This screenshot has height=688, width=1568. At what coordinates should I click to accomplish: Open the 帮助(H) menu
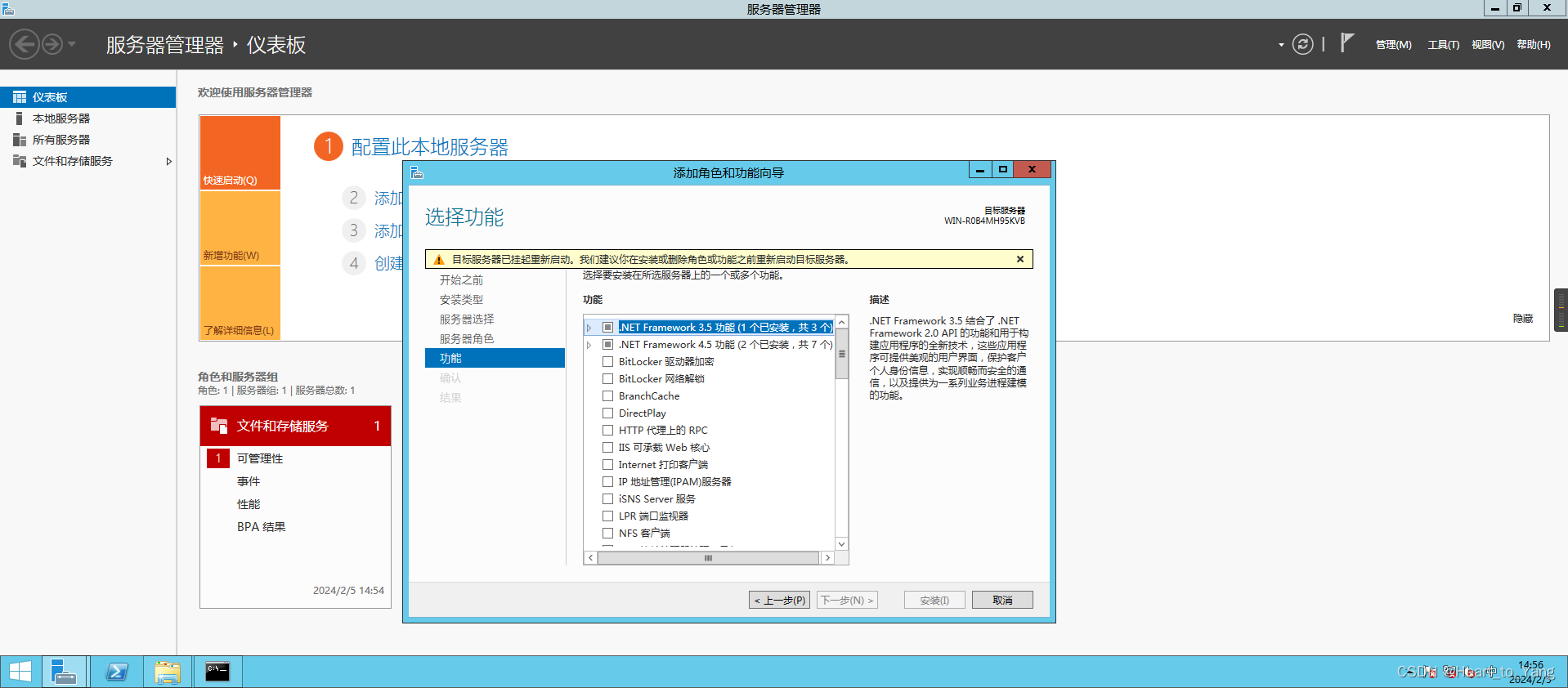point(1533,45)
